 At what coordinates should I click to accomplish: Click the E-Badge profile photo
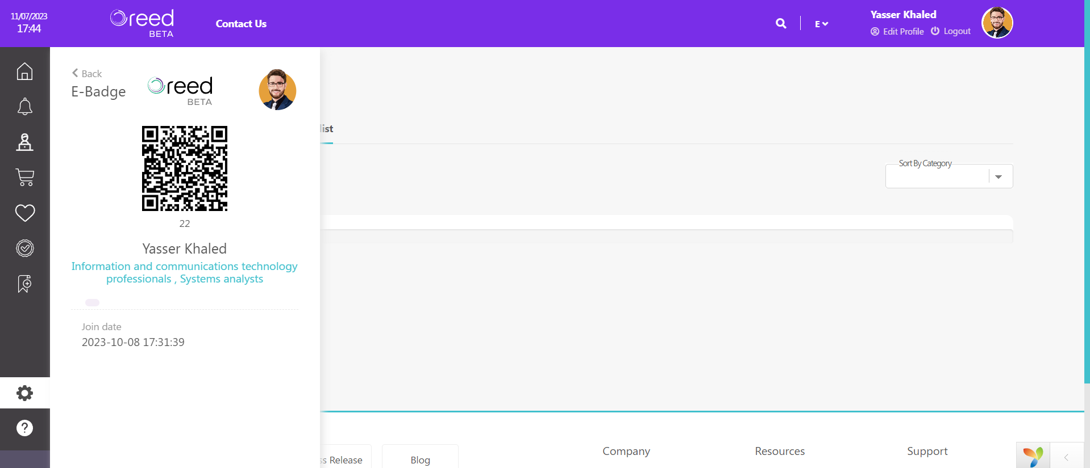coord(277,90)
